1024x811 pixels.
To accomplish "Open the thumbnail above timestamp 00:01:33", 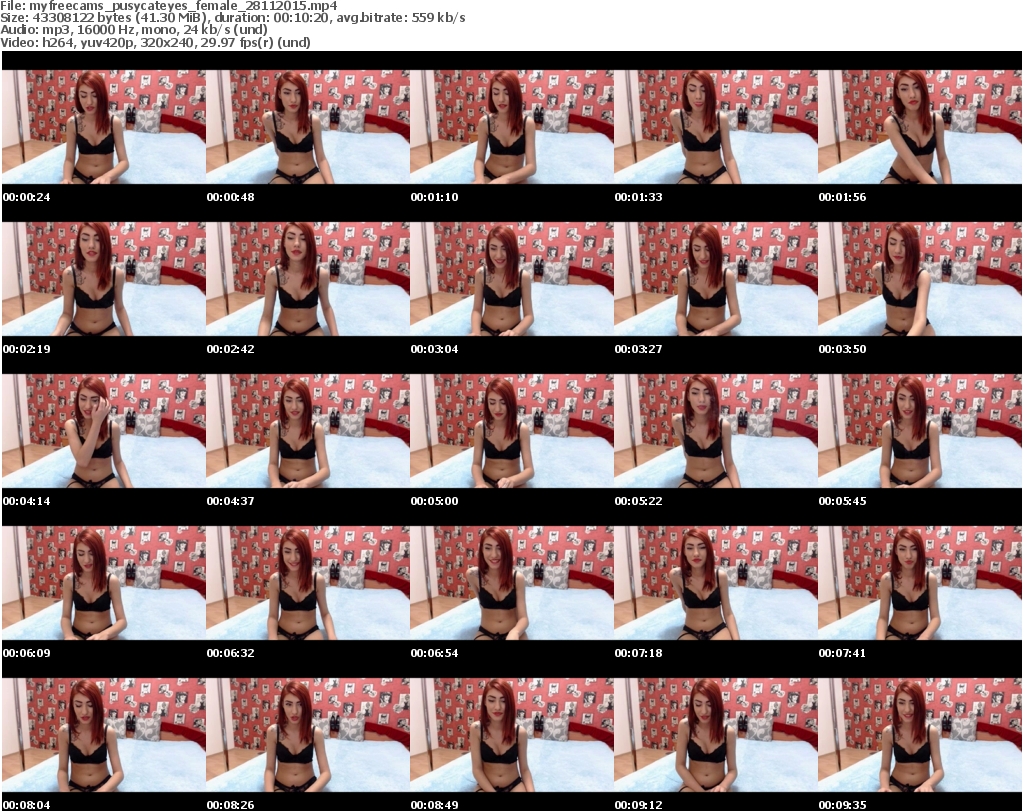I will (x=716, y=127).
